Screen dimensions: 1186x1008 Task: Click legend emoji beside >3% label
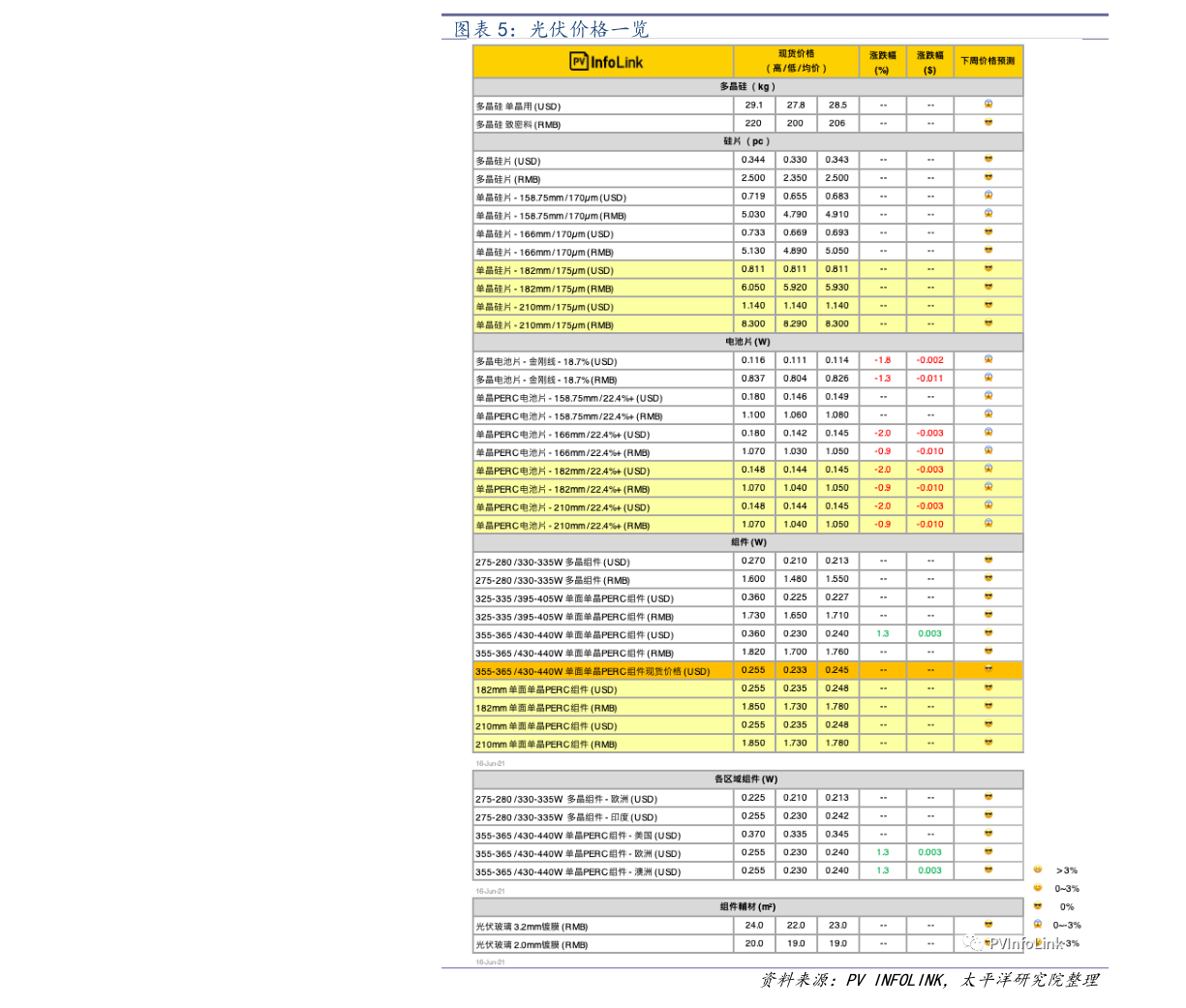coord(1037,870)
